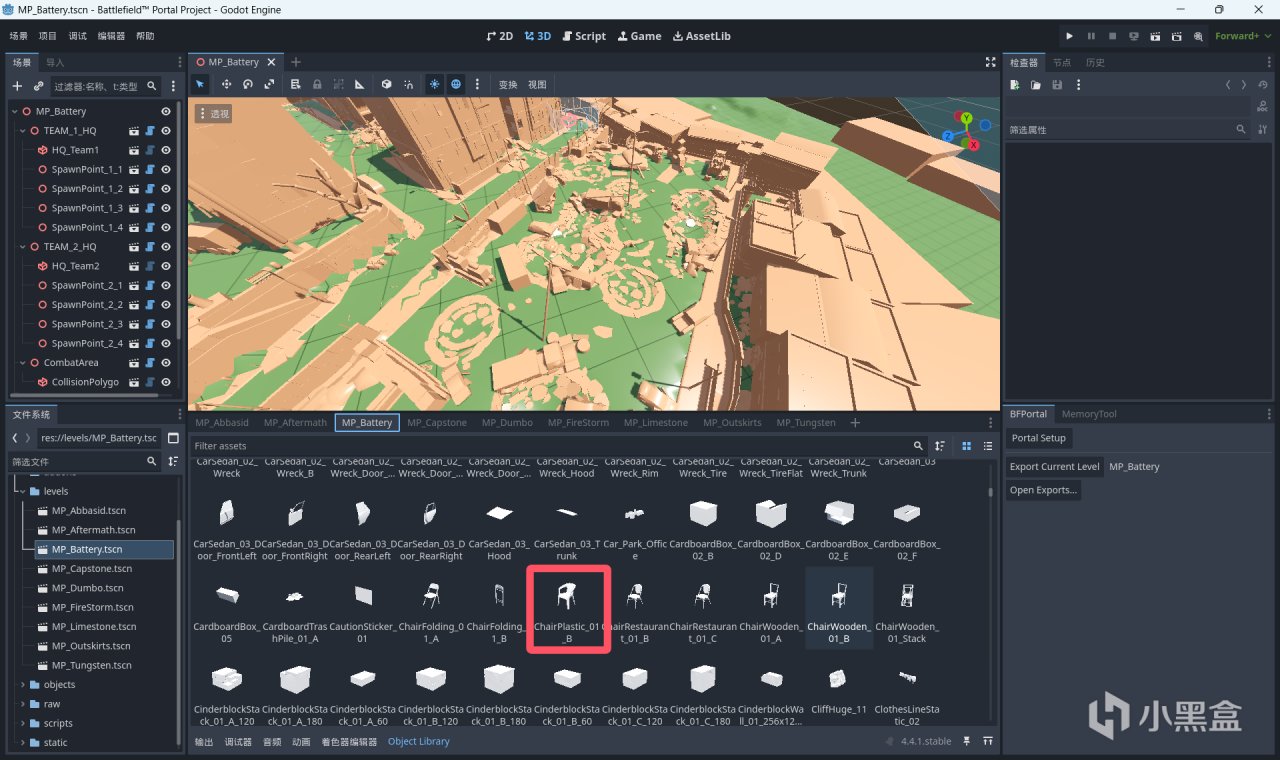The width and height of the screenshot is (1280, 760).
Task: Collapse the CombatArea node
Action: pyautogui.click(x=23, y=363)
